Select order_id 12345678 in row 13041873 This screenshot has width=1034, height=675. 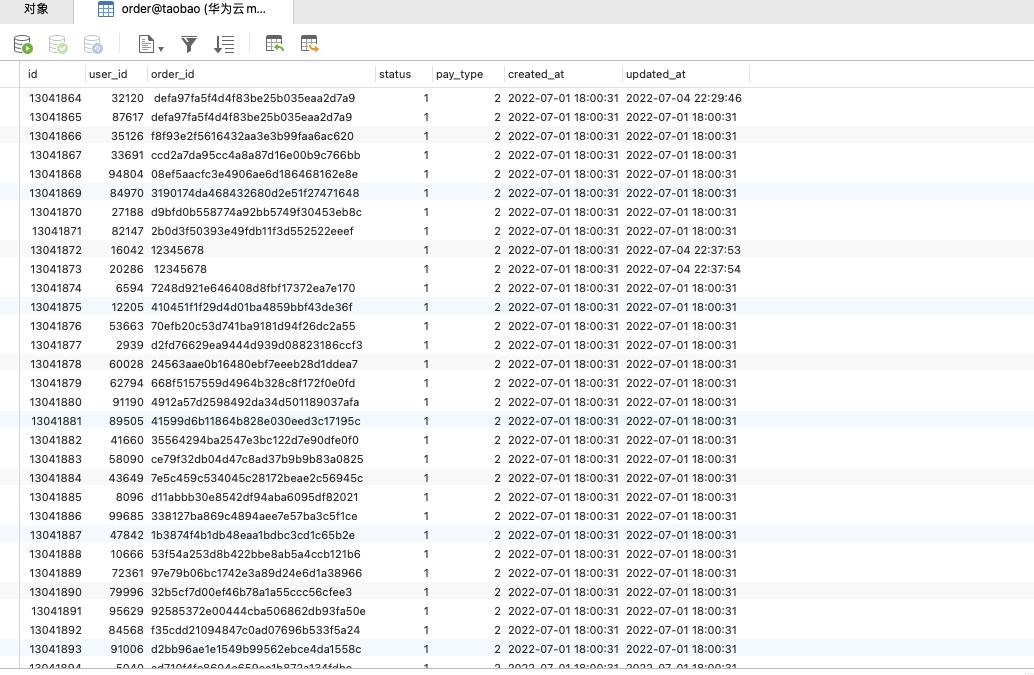[x=181, y=270]
